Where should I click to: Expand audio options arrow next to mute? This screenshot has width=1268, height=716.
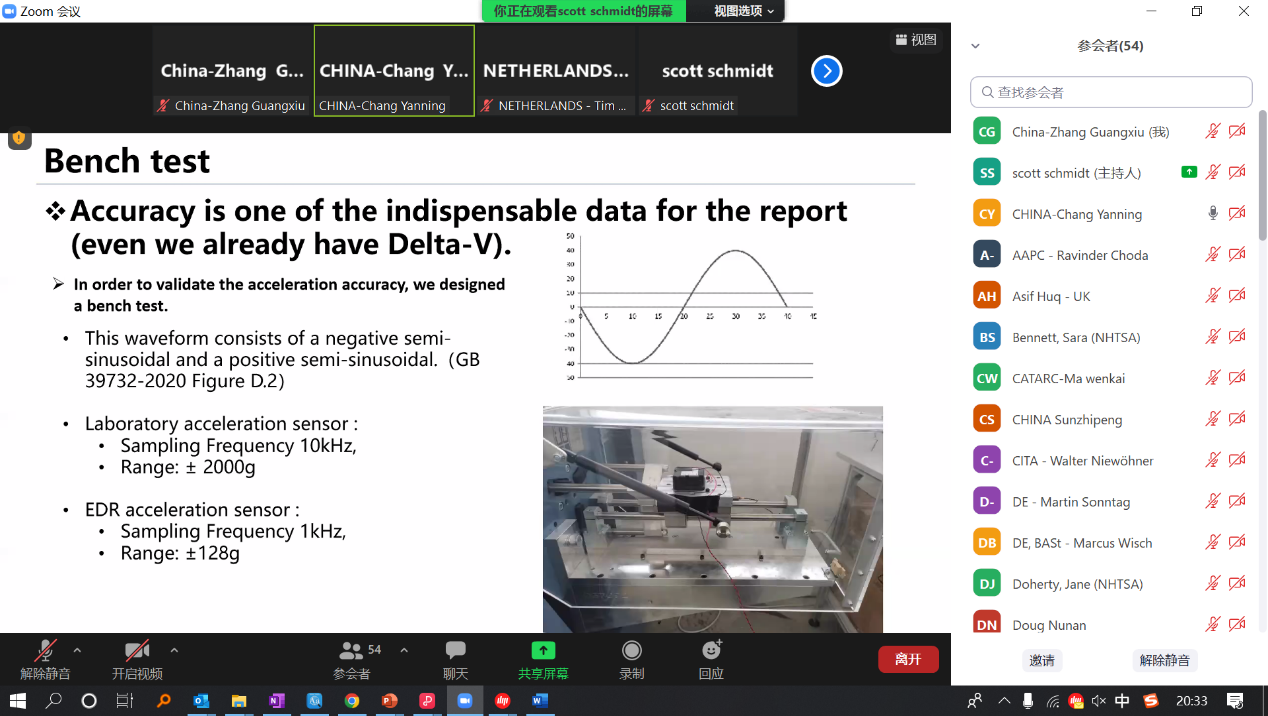pos(77,650)
